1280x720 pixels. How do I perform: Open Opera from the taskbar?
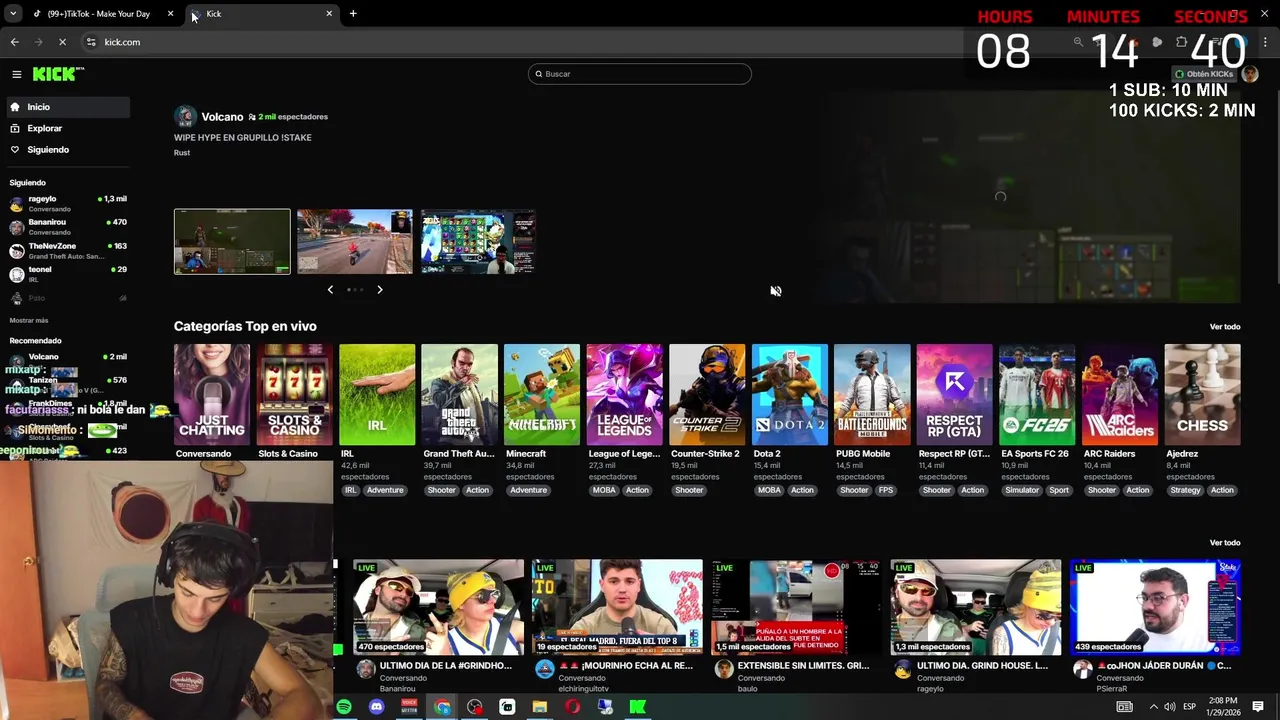(572, 707)
